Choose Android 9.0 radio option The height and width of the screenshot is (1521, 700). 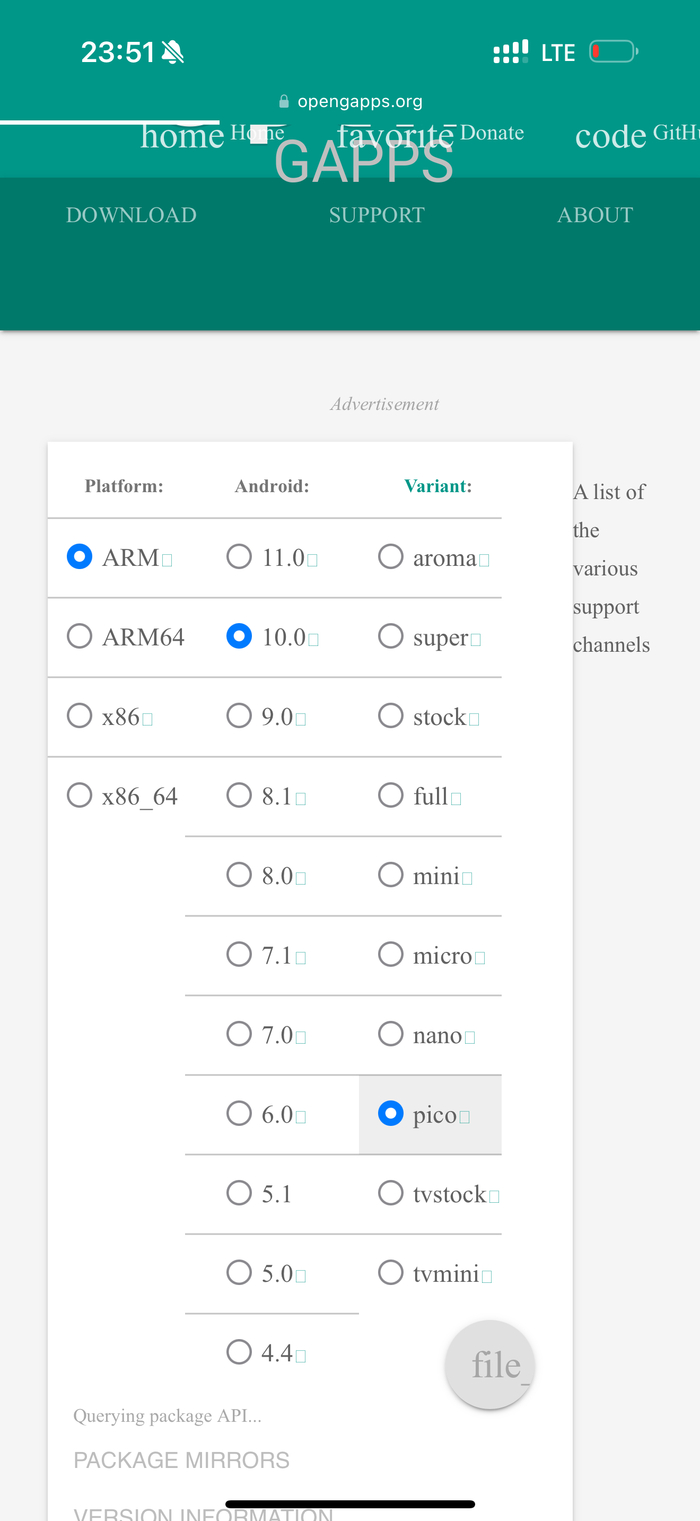pyautogui.click(x=239, y=716)
